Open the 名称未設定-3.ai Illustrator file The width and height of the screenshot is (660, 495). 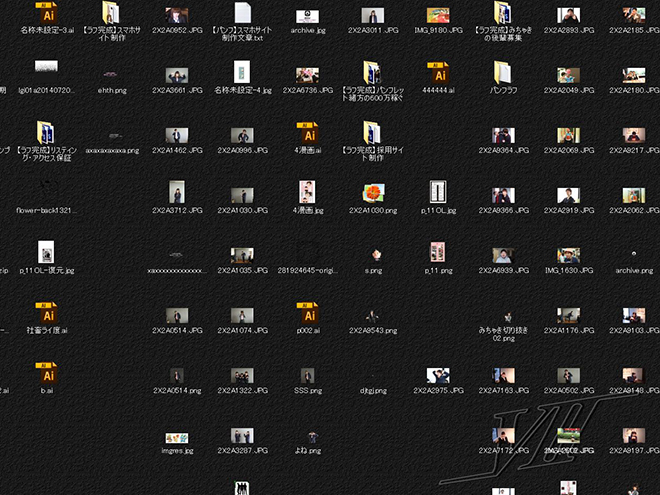[x=47, y=13]
